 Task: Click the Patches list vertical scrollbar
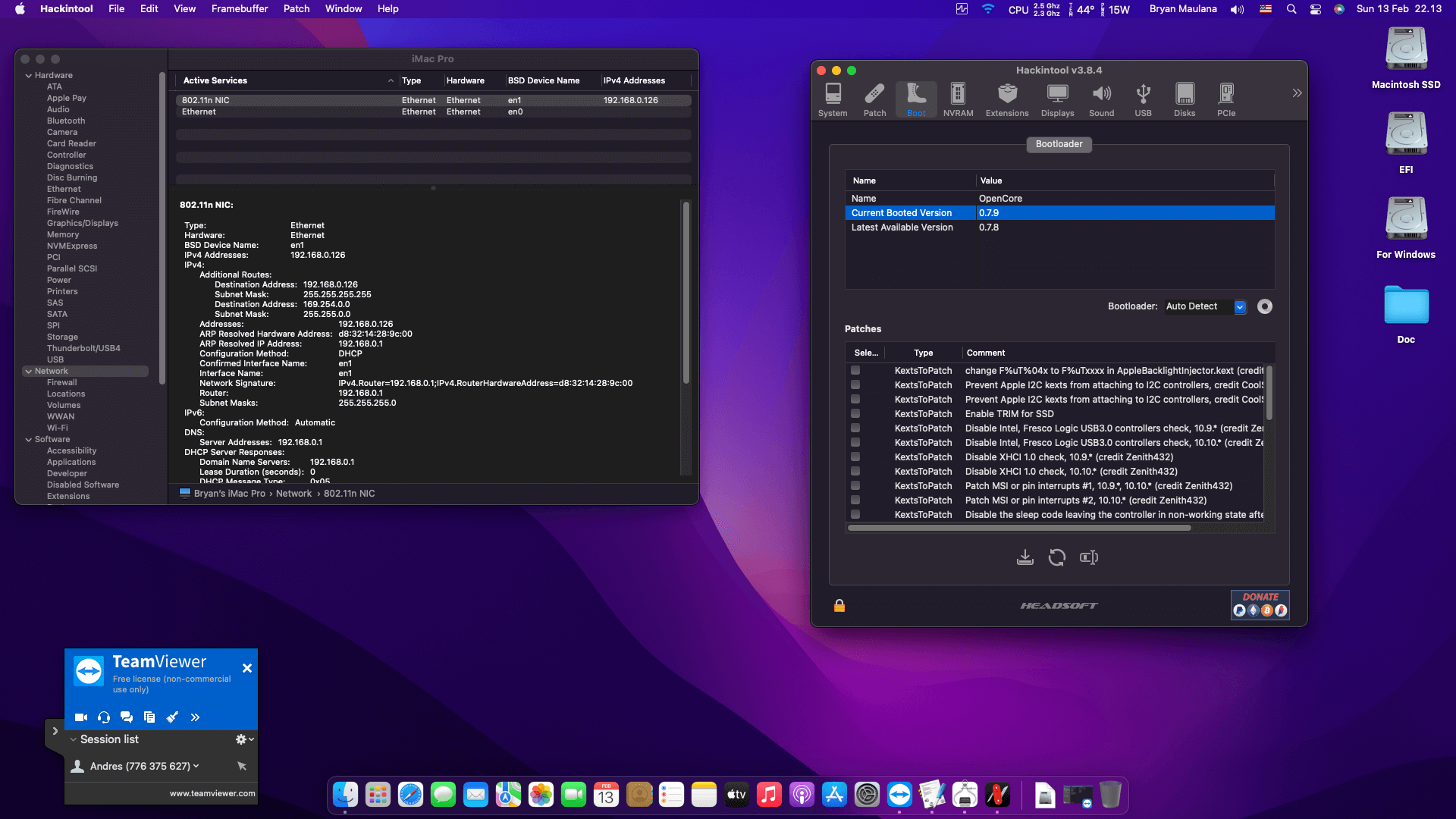tap(1269, 393)
